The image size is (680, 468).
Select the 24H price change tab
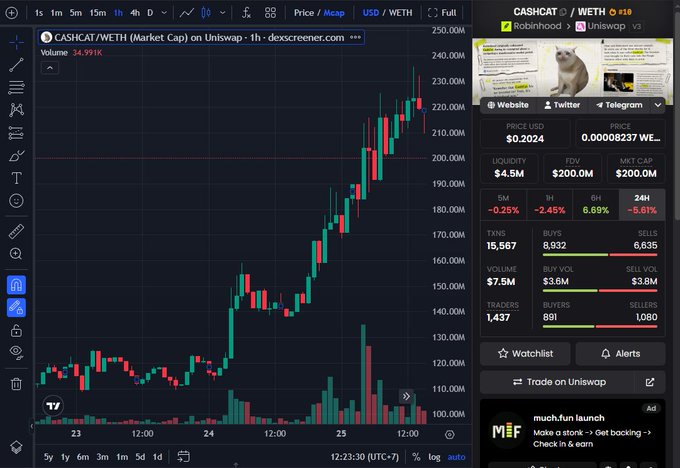[642, 204]
